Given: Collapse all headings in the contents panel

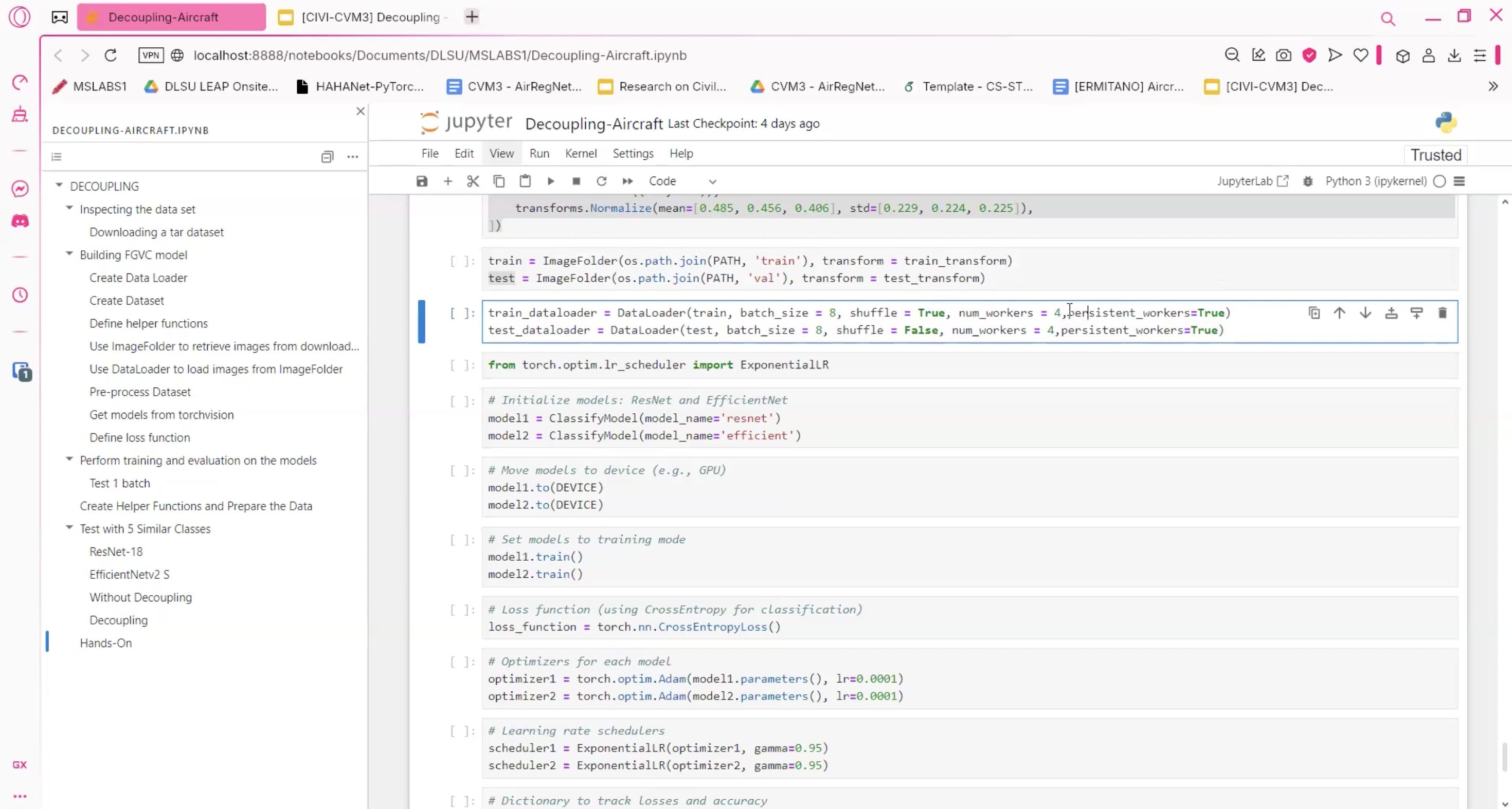Looking at the screenshot, I should [328, 157].
